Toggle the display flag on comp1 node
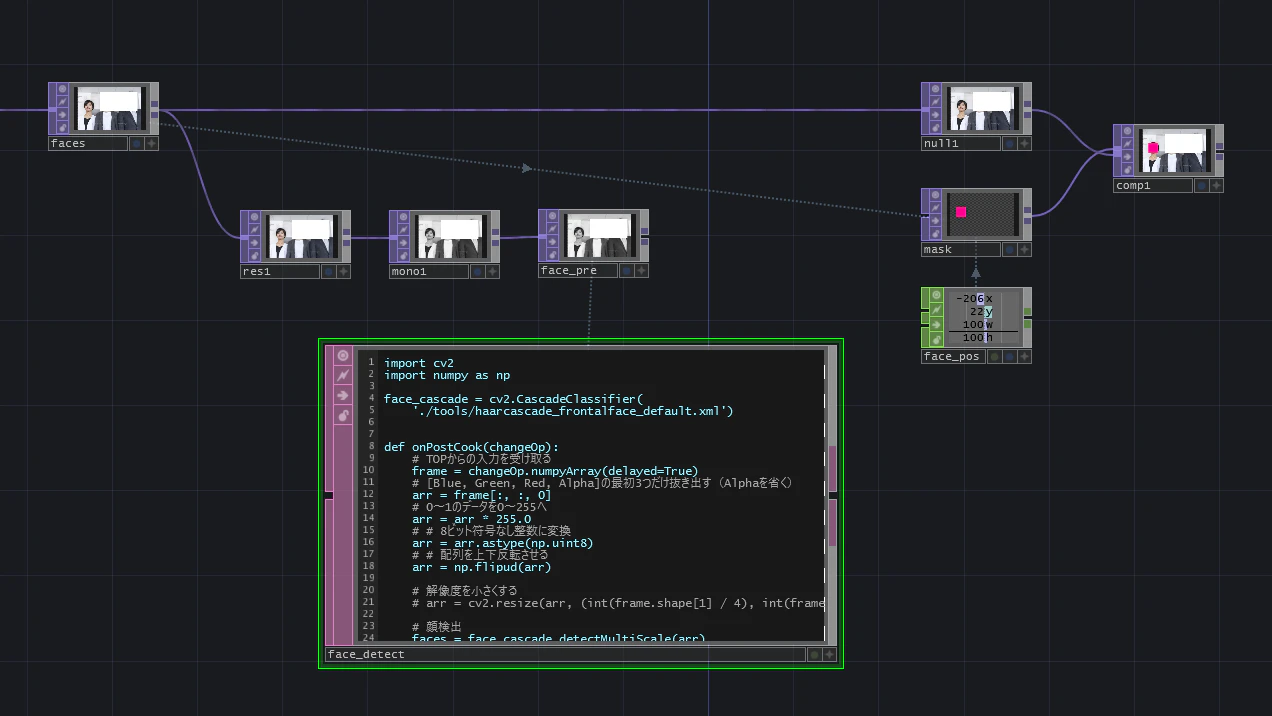1272x716 pixels. click(1201, 185)
